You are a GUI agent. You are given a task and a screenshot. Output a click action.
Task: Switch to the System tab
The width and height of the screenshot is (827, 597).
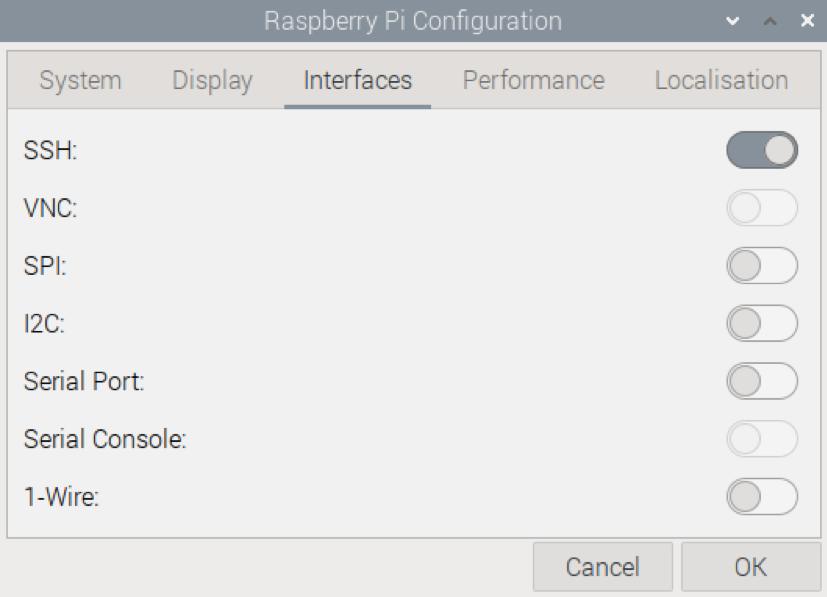pyautogui.click(x=80, y=81)
